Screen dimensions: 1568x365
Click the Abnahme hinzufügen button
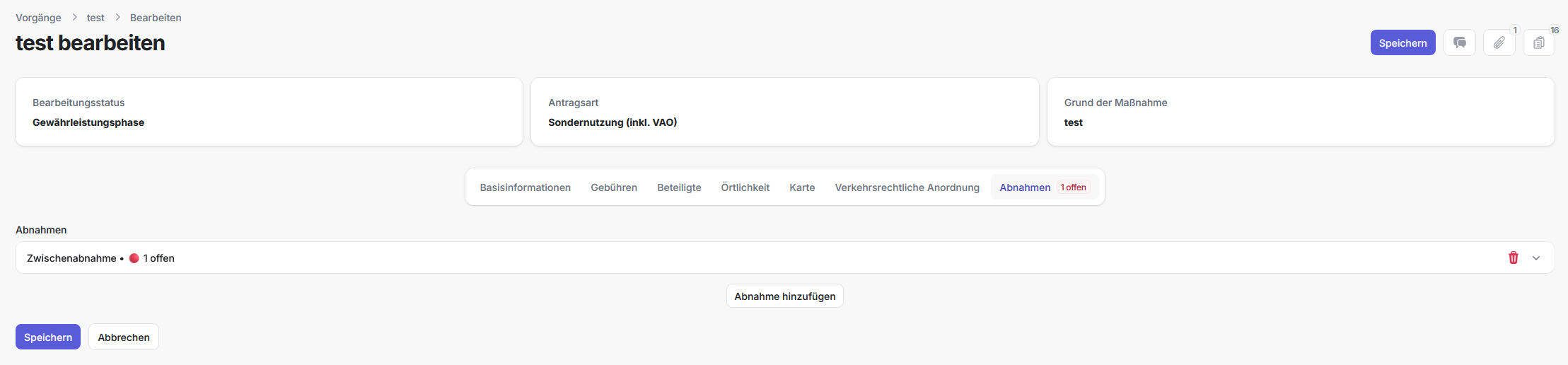tap(784, 296)
